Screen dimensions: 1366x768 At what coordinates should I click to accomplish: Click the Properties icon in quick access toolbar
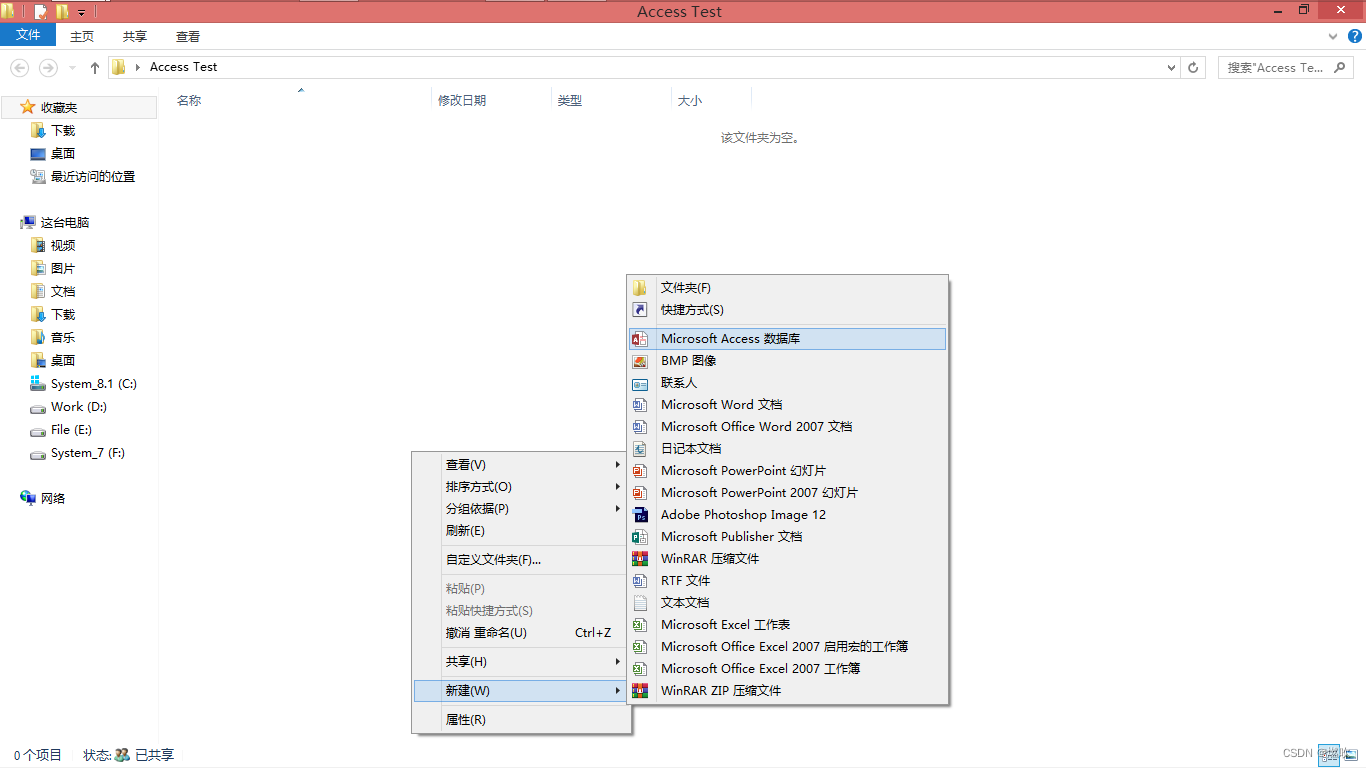[x=41, y=12]
